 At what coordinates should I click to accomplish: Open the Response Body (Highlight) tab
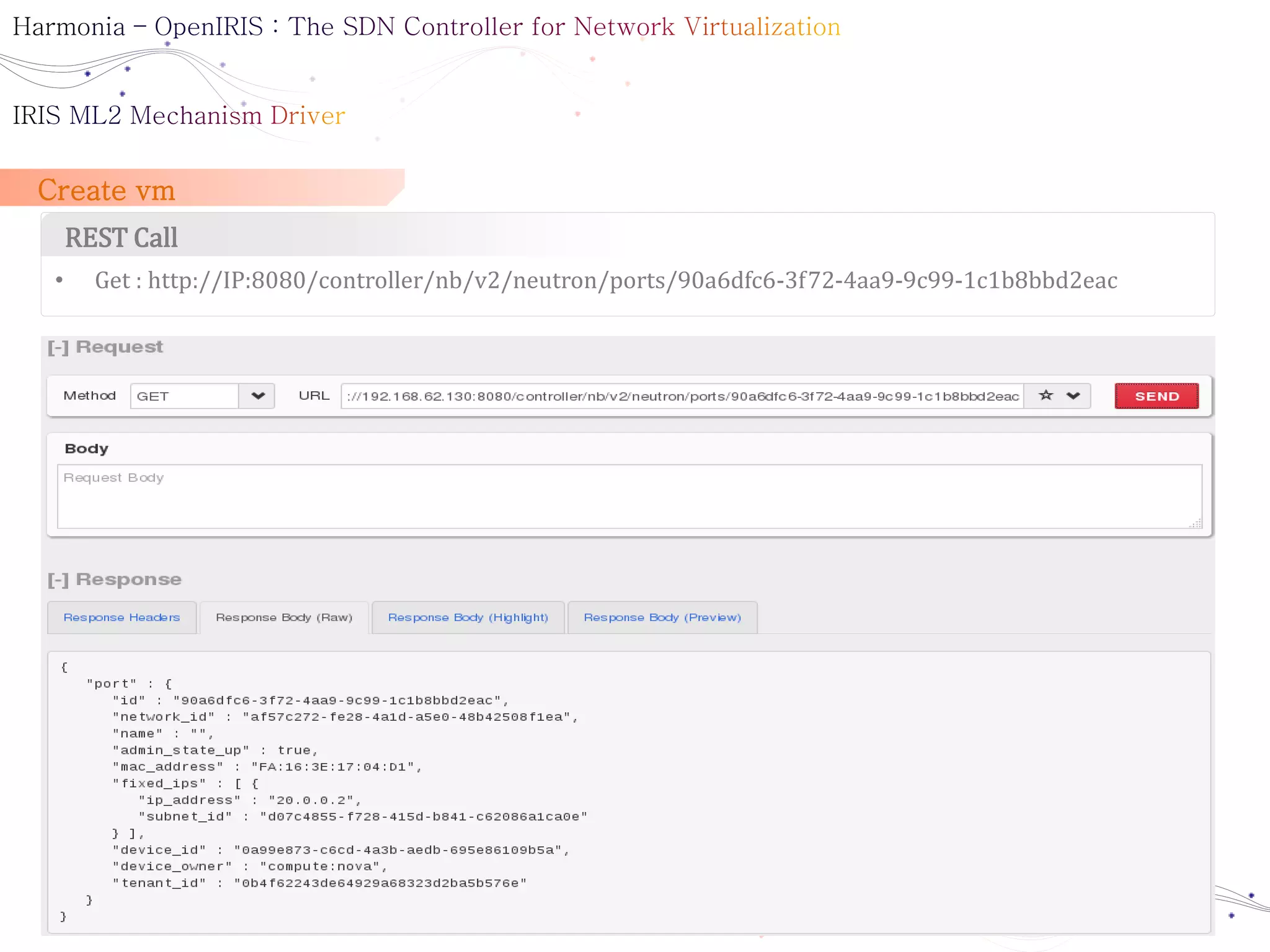[468, 617]
